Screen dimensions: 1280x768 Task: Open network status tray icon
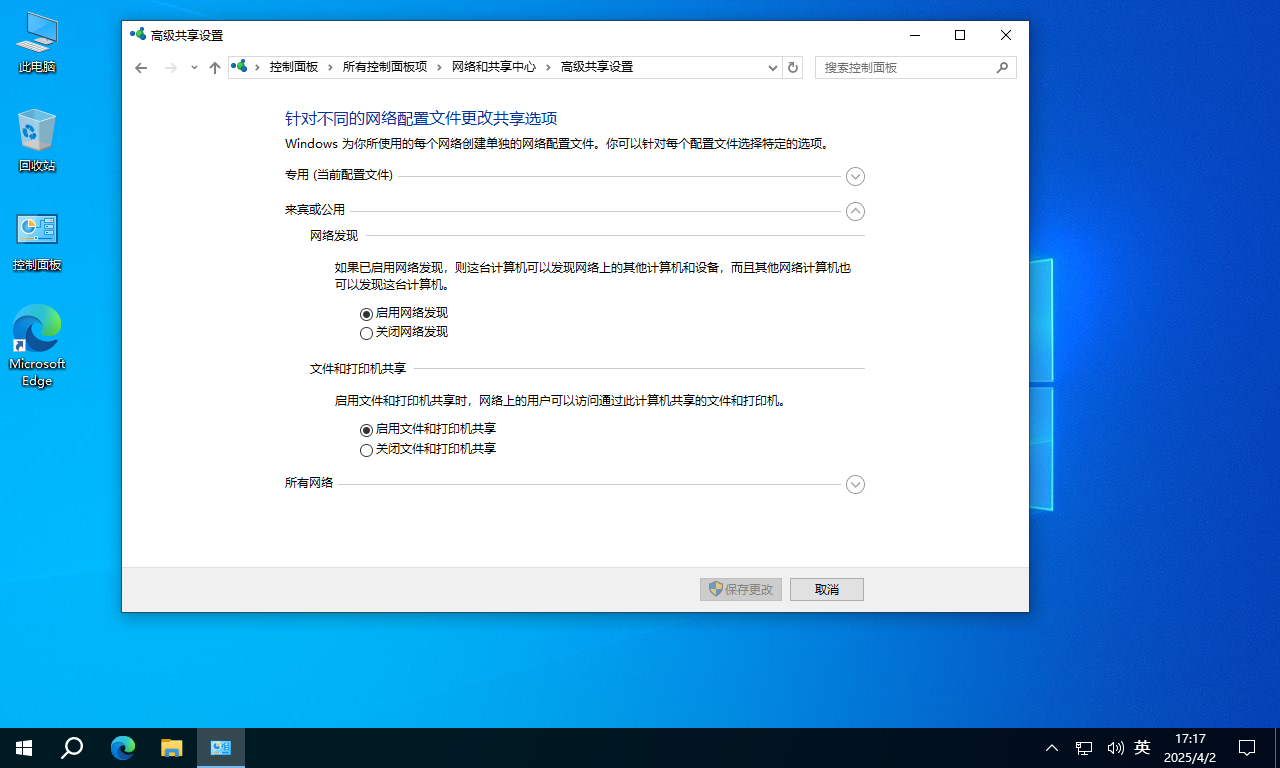(x=1084, y=748)
